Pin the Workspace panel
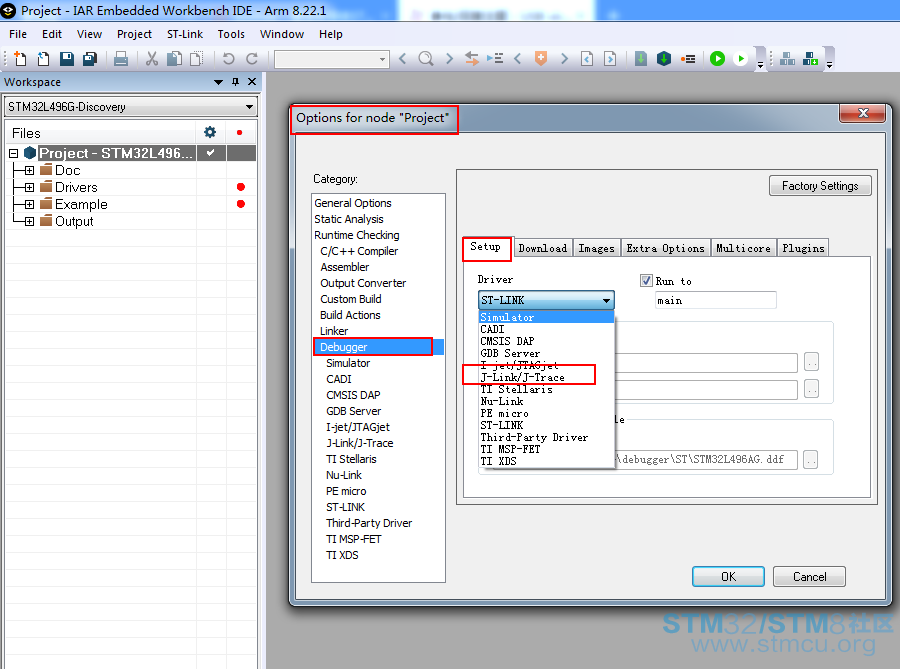900x669 pixels. click(x=235, y=82)
